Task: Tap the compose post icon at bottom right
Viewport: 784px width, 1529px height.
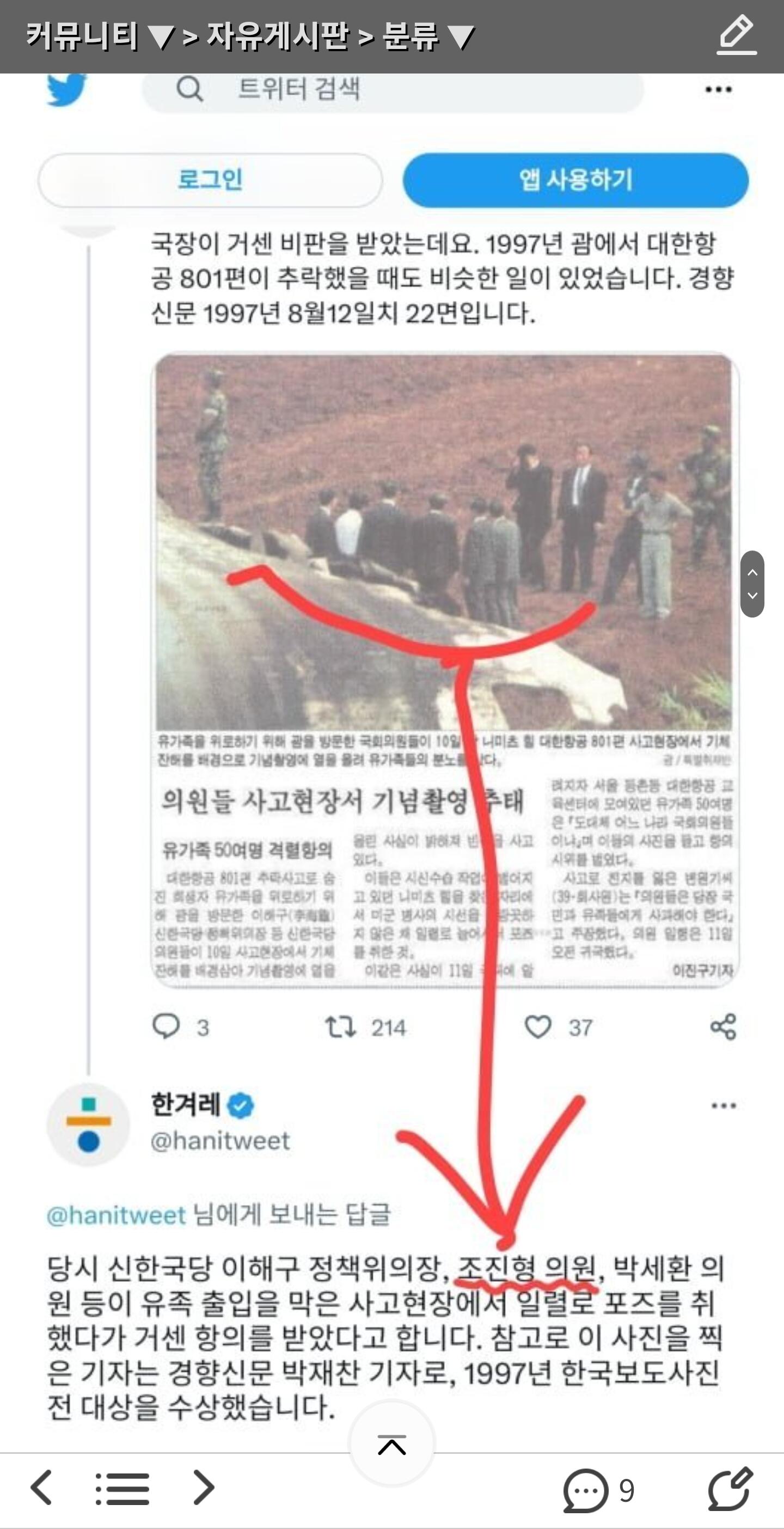Action: (730, 1489)
